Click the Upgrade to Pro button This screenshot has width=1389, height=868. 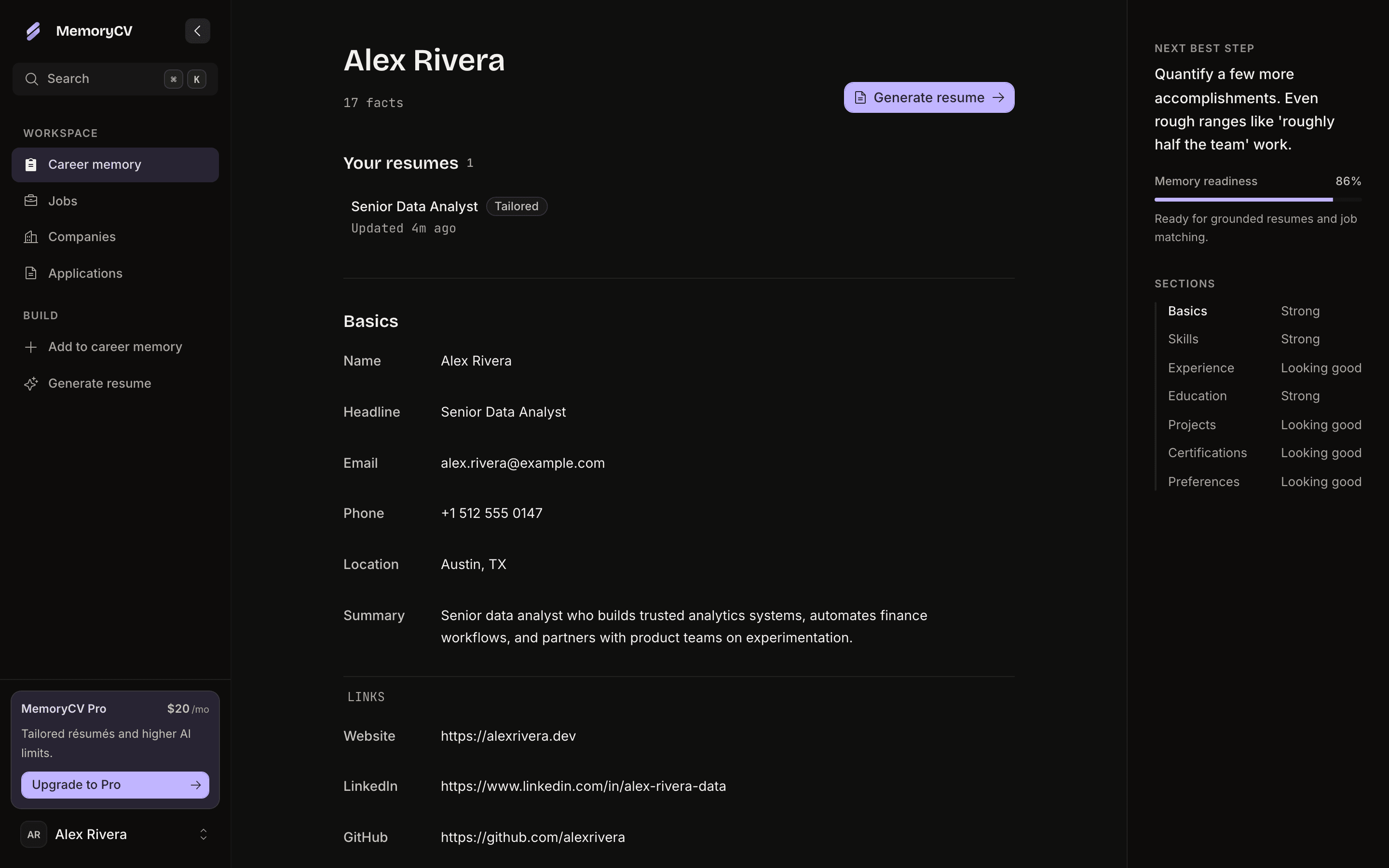[x=115, y=785]
